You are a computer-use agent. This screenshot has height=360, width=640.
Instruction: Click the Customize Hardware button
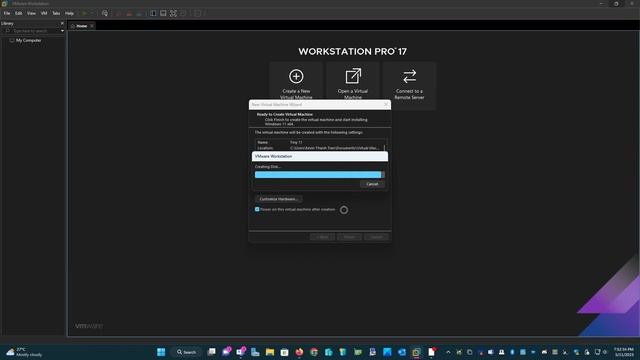point(279,199)
